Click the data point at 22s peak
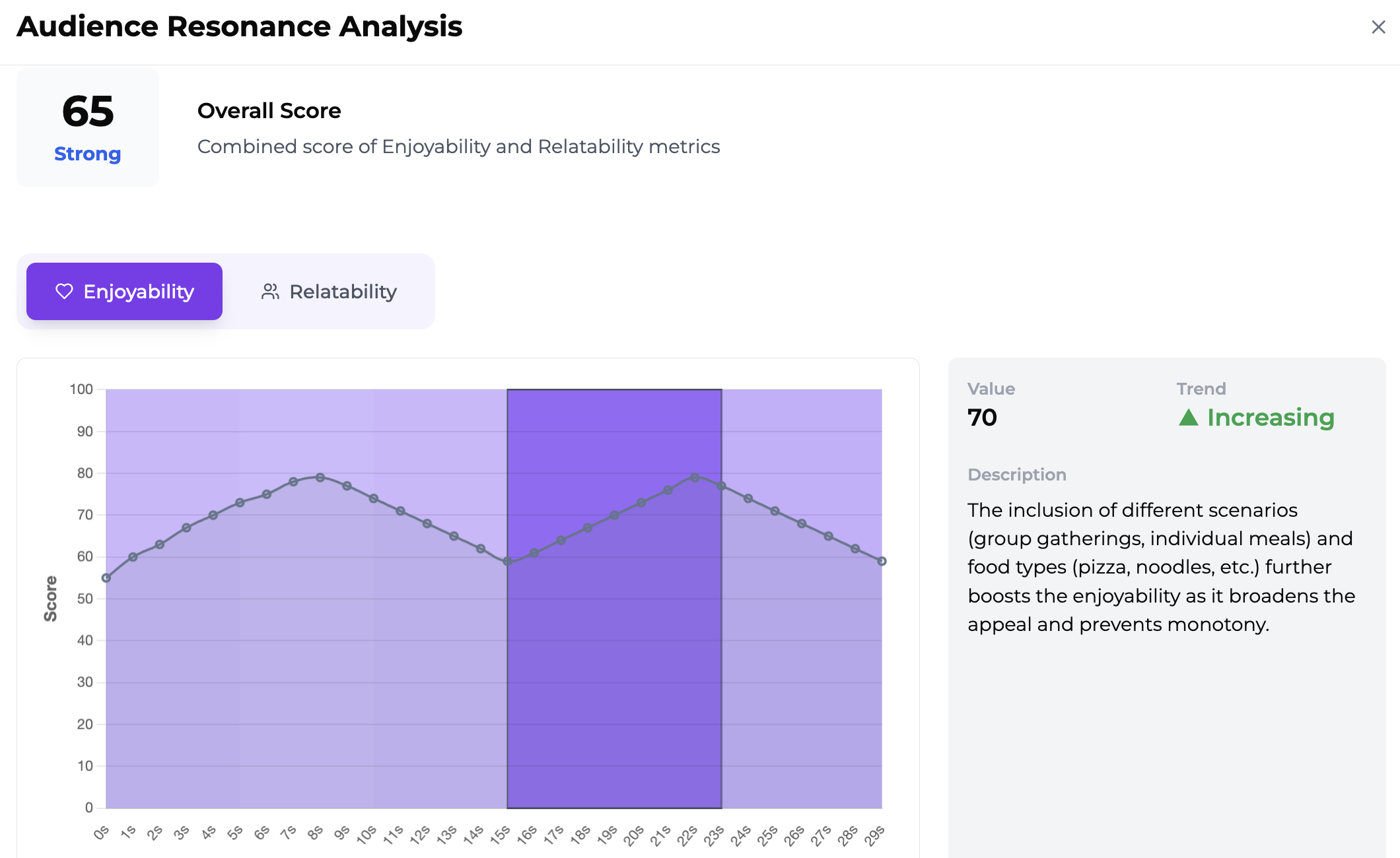The image size is (1400, 858). click(x=695, y=477)
